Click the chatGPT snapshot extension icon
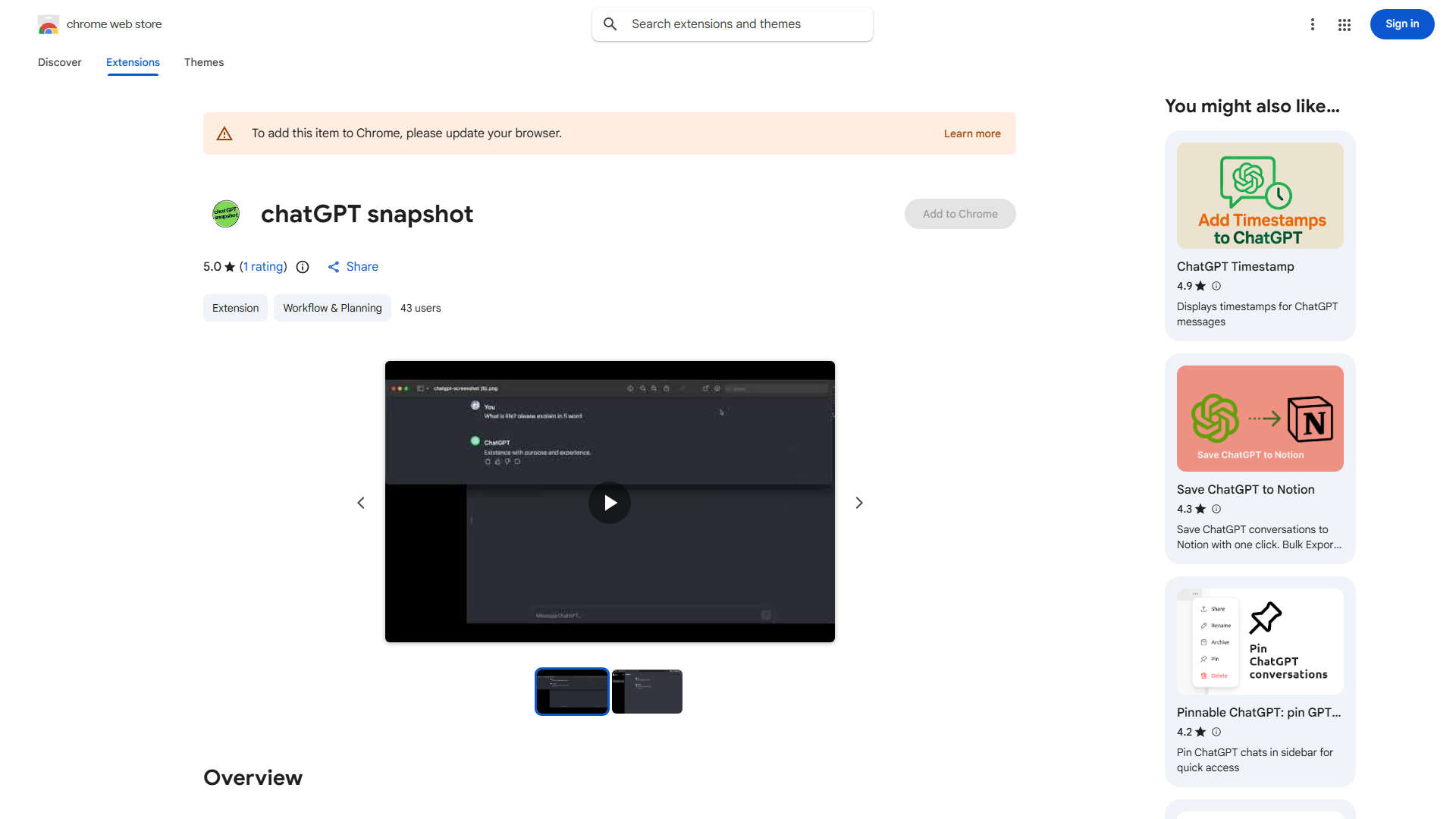Image resolution: width=1456 pixels, height=819 pixels. [225, 214]
